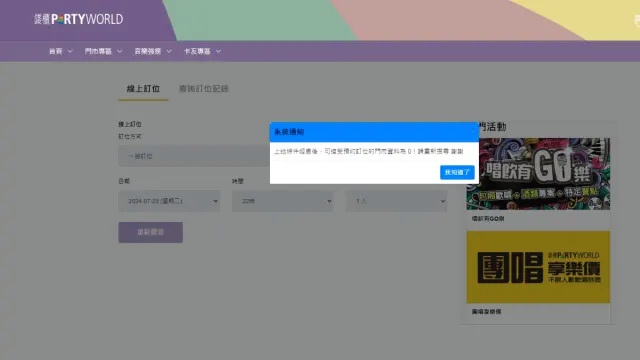Open the 首頁 navigation menu item
640x360 pixels.
coord(56,51)
